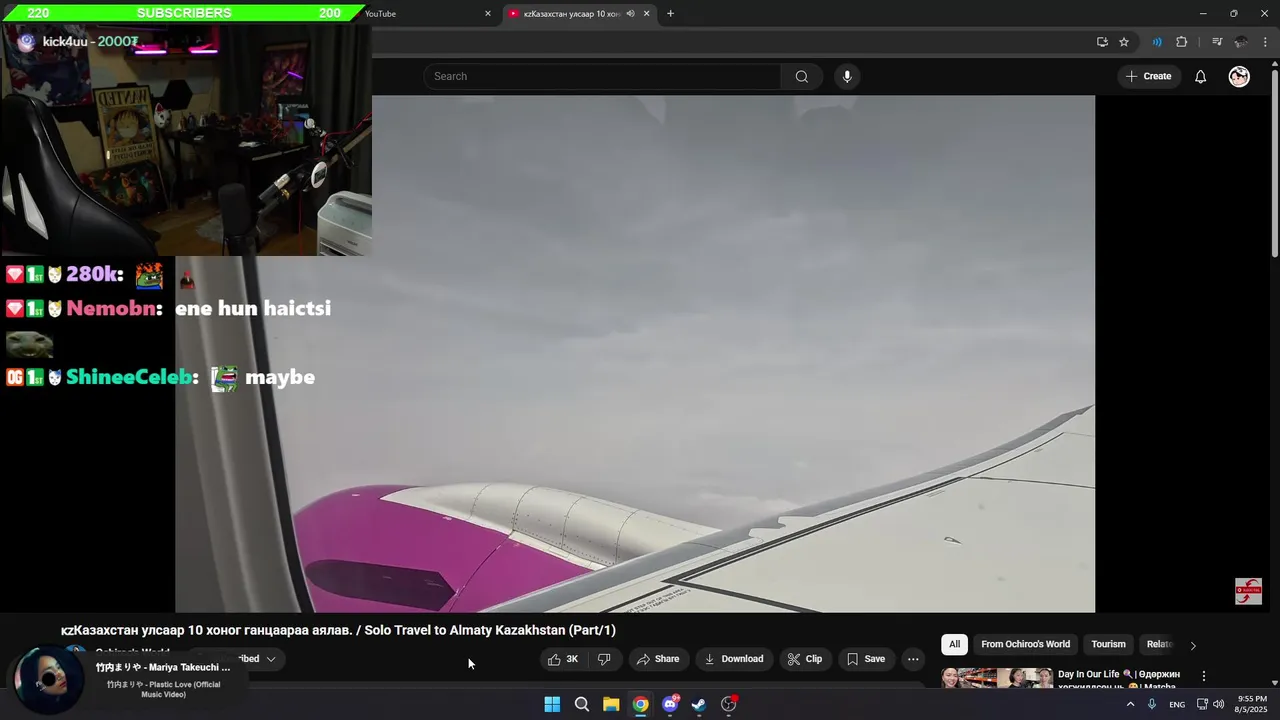
Task: Click the subscribe watermark in video corner
Action: coord(1248,591)
